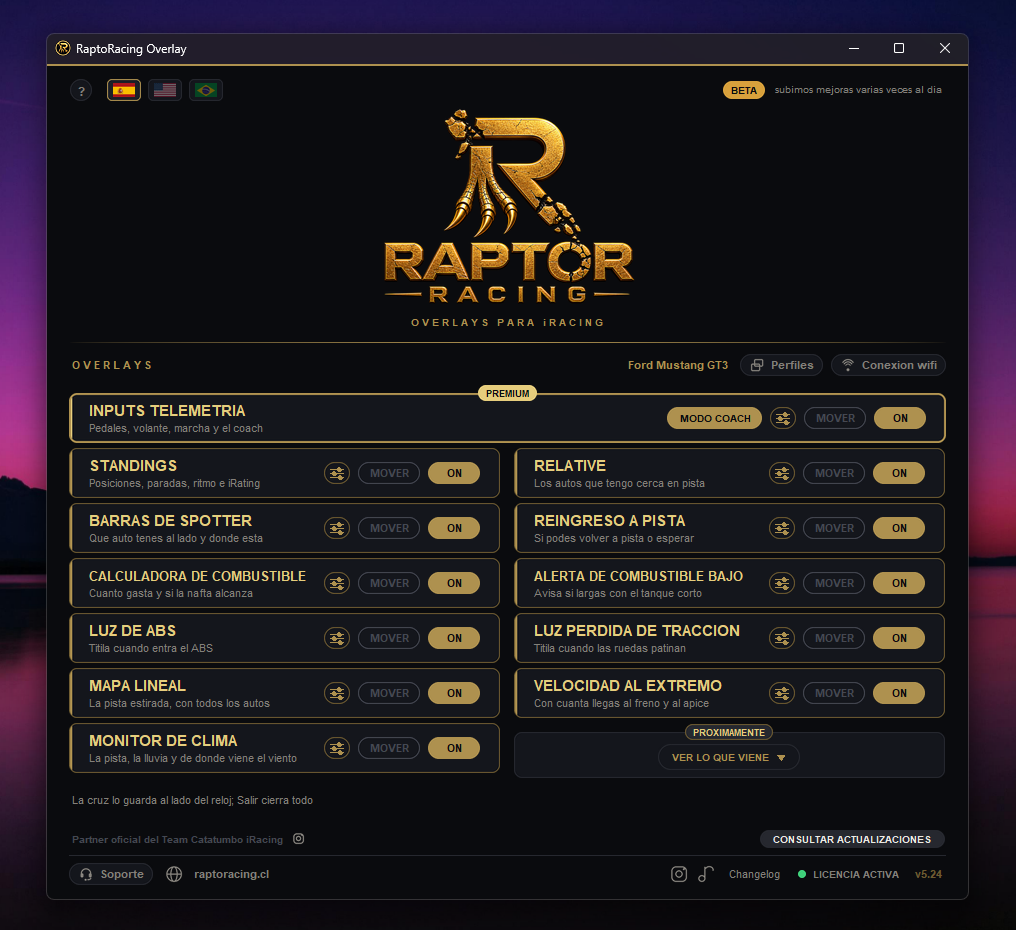
Task: Toggle Reingreso a Pista ON switch
Action: tap(899, 528)
